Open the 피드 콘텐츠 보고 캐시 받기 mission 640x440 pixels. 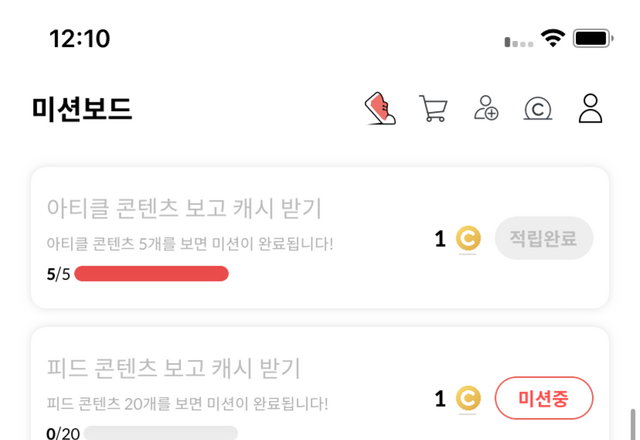coord(174,368)
